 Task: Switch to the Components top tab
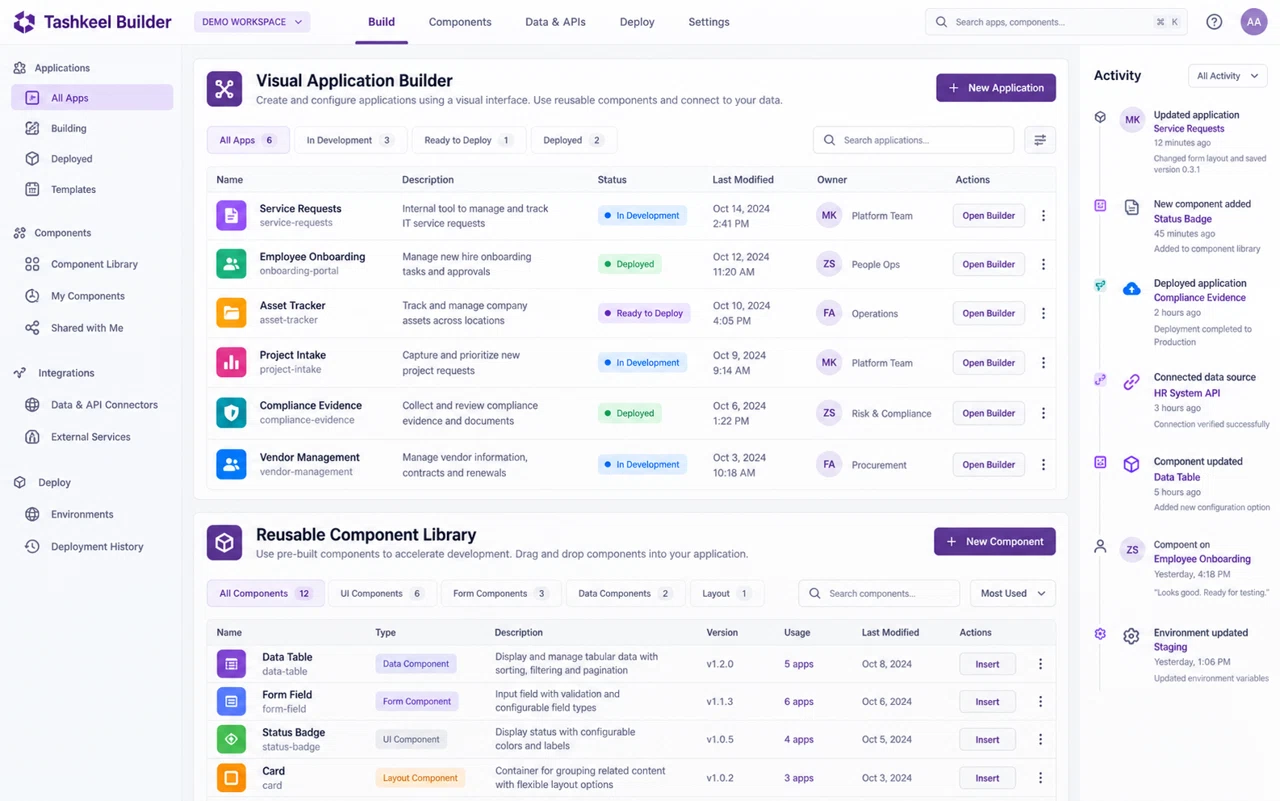[x=460, y=22]
